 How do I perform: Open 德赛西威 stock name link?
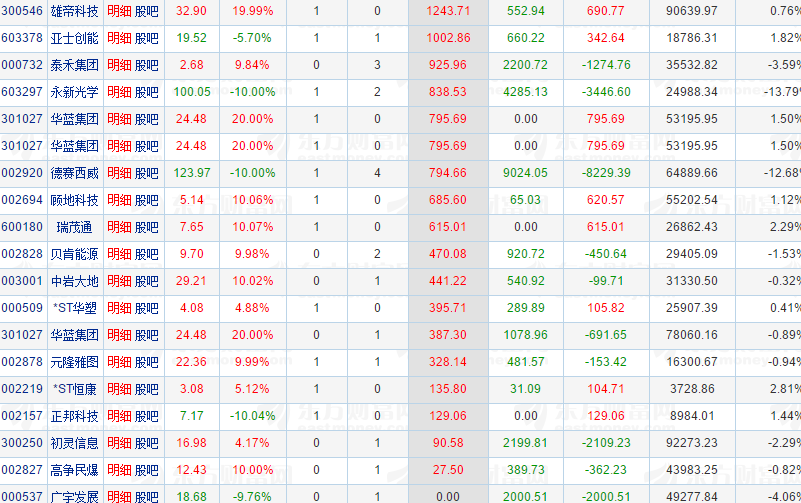point(75,173)
